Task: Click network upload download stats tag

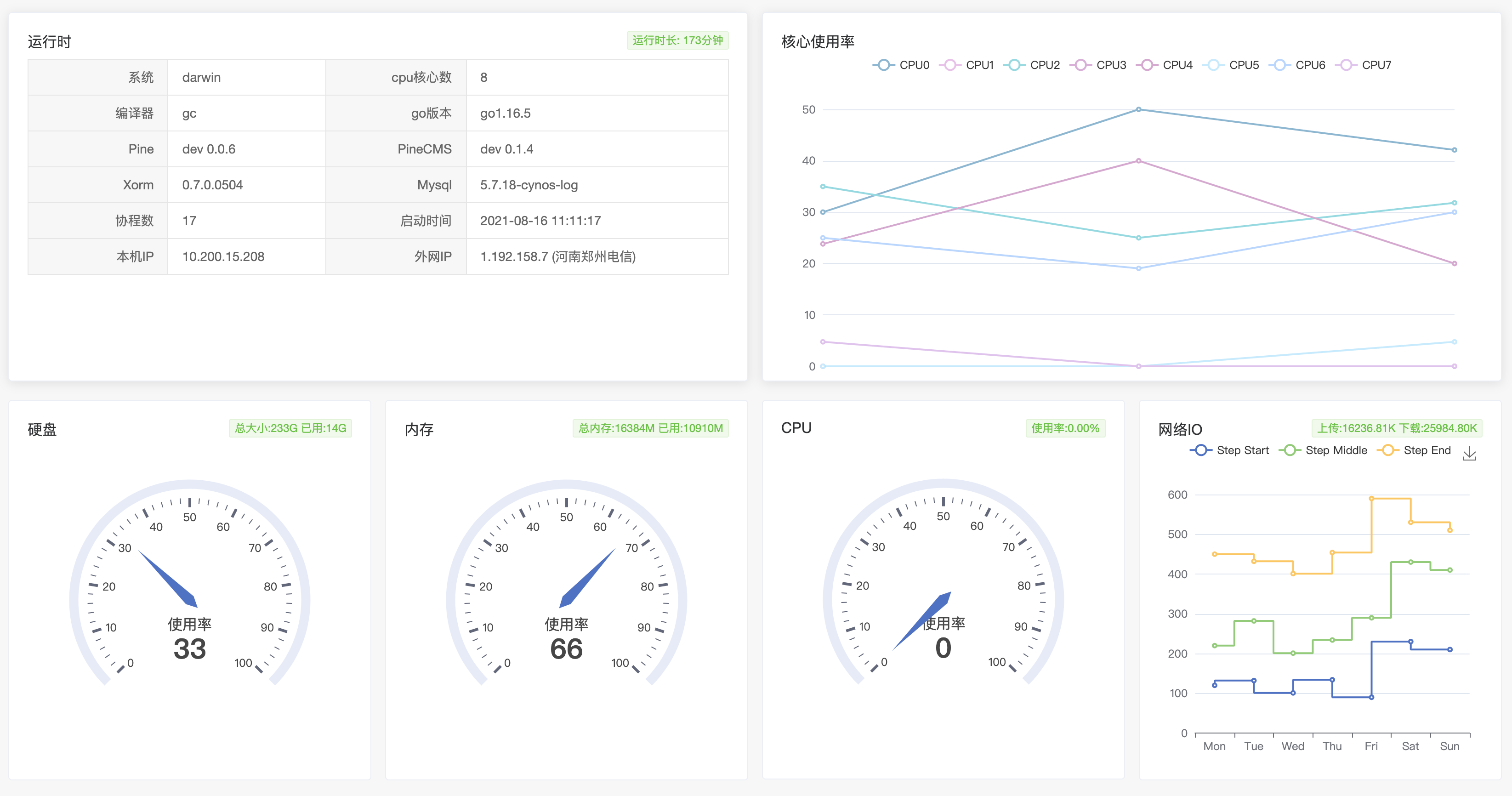Action: point(1396,428)
